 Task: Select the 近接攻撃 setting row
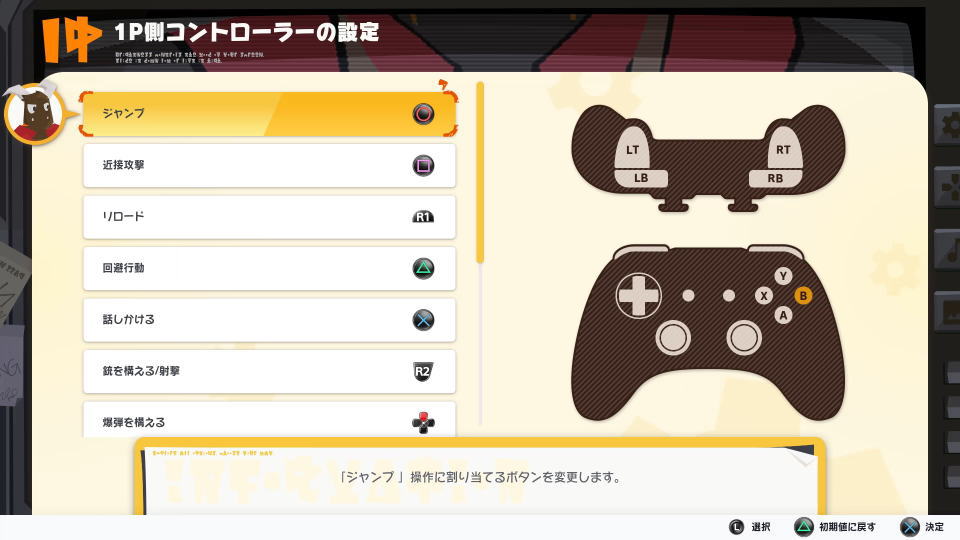coord(269,165)
